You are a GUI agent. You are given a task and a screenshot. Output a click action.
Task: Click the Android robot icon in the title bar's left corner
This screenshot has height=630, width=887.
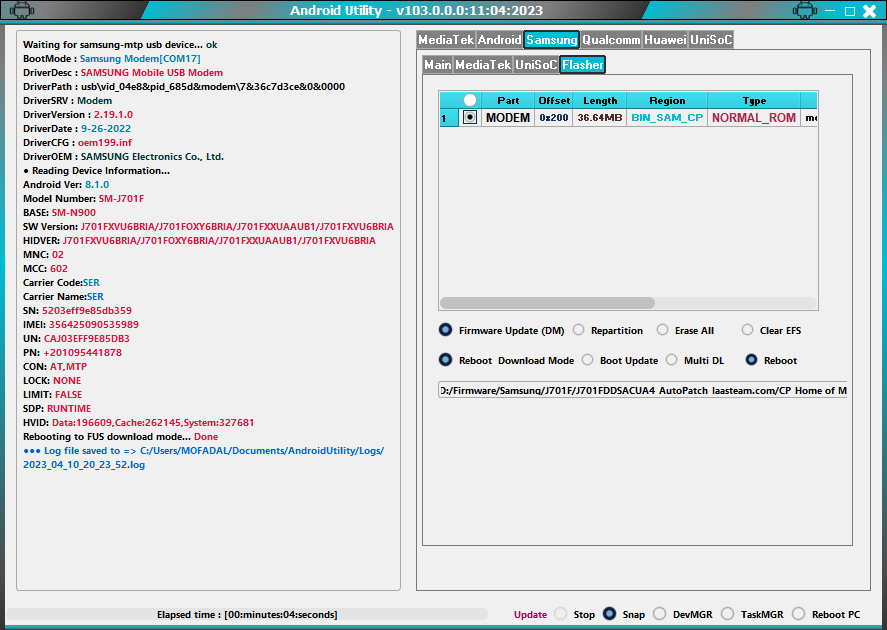(x=21, y=10)
